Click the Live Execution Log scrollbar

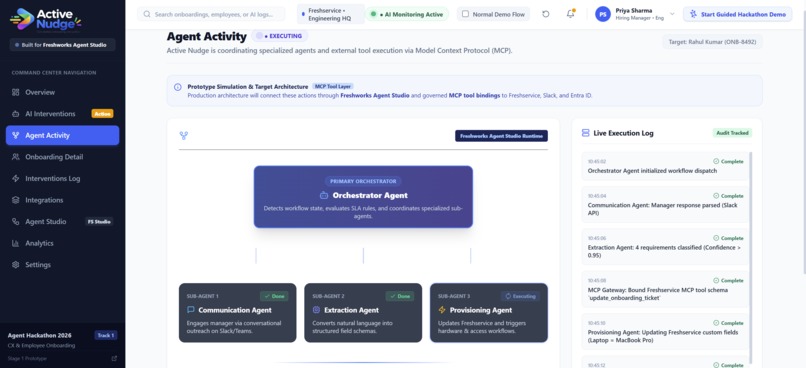tap(750, 257)
